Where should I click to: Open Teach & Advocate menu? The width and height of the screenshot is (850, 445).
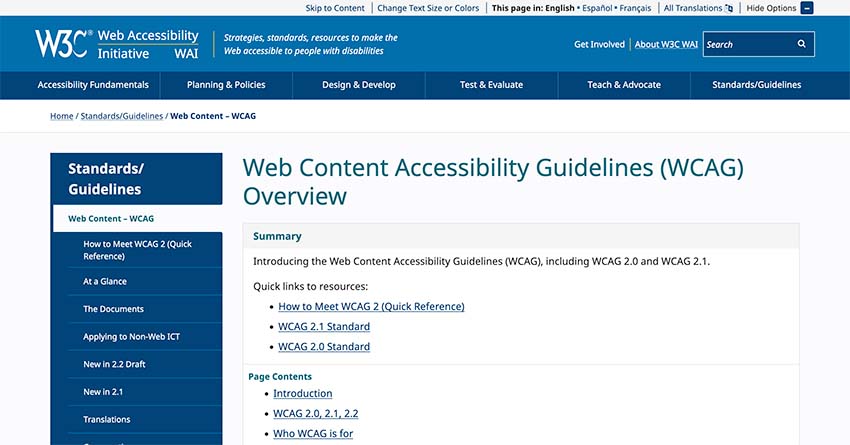624,85
